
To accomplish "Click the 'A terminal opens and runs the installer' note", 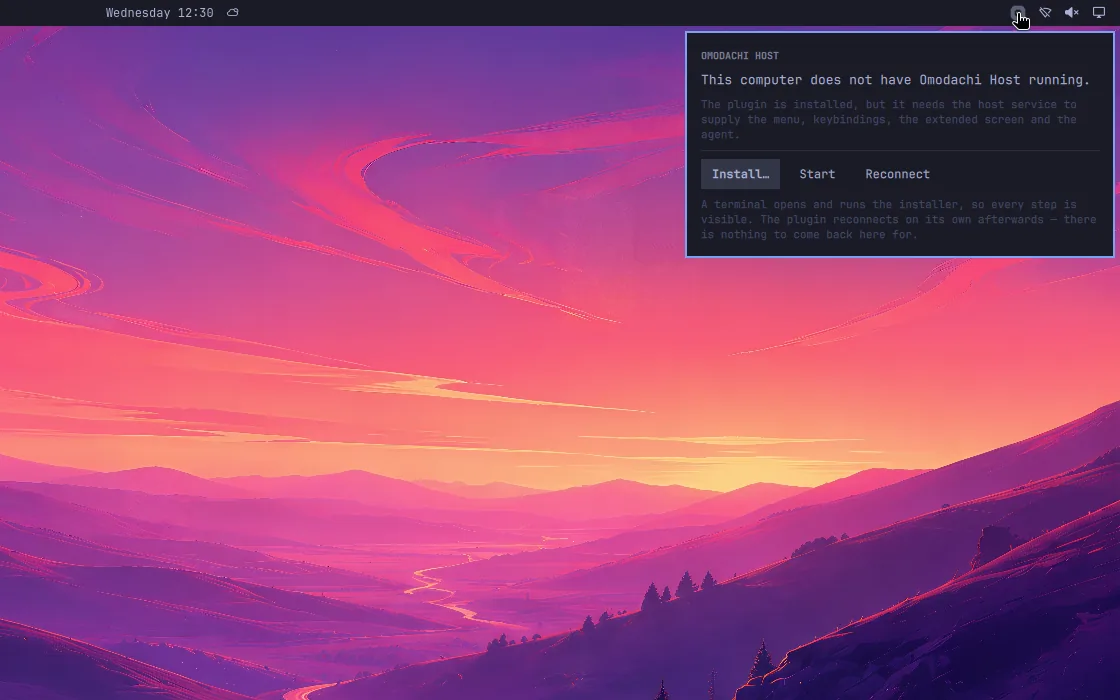I will 899,219.
